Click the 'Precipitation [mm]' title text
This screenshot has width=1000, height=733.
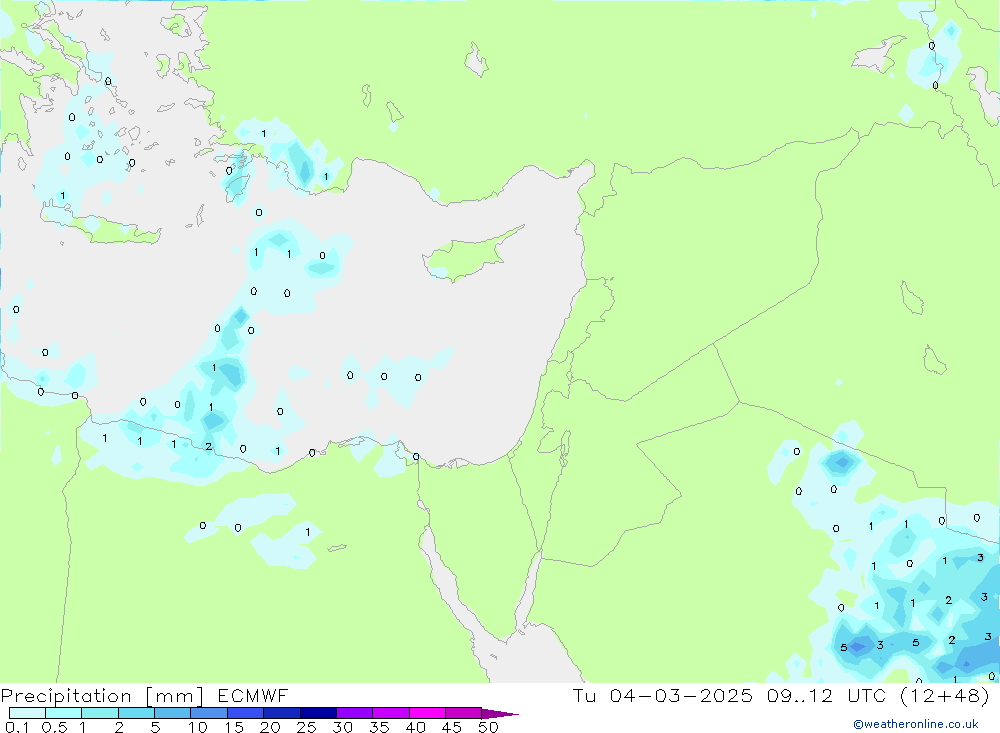coord(103,696)
